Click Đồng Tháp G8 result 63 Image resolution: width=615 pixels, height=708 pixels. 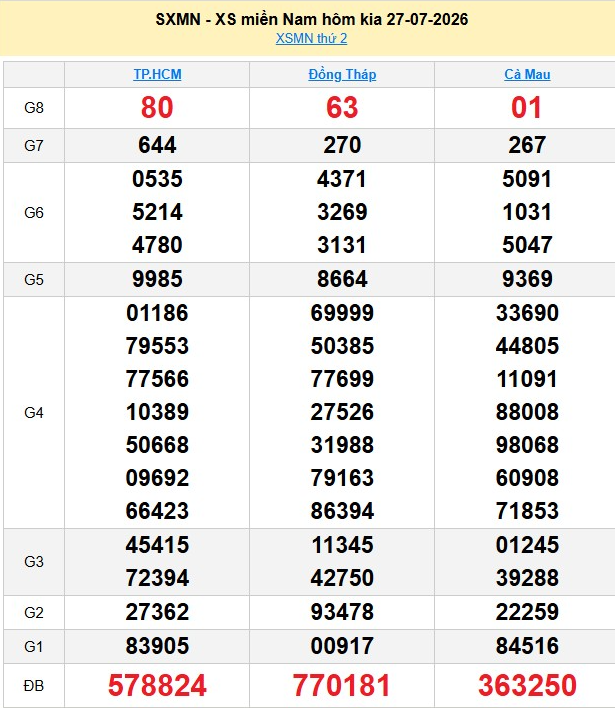pyautogui.click(x=342, y=107)
